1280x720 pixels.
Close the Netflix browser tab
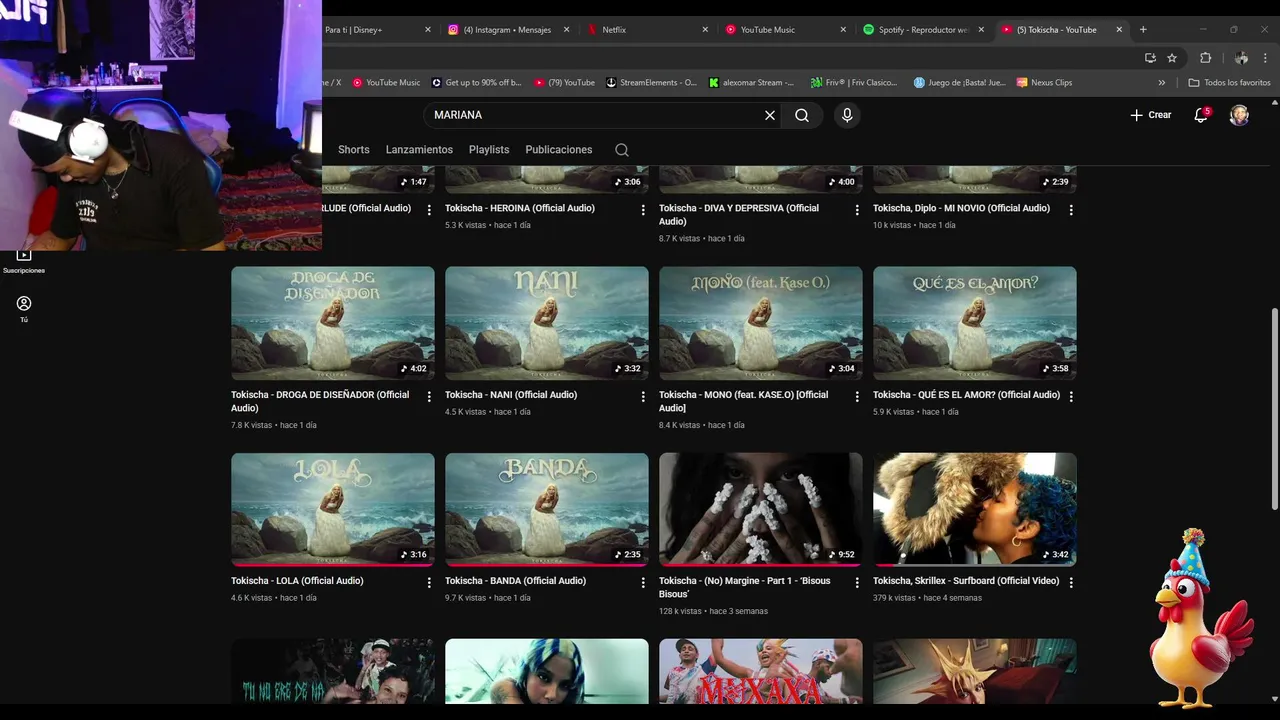[705, 30]
